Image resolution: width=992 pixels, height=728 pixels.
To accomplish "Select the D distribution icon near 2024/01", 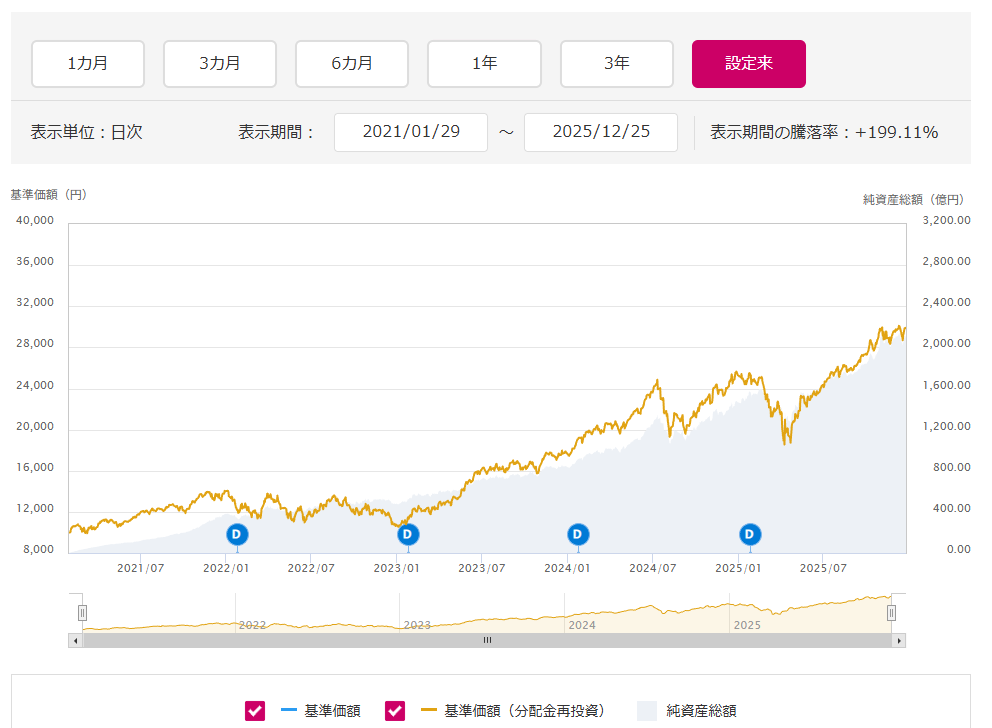I will click(577, 535).
